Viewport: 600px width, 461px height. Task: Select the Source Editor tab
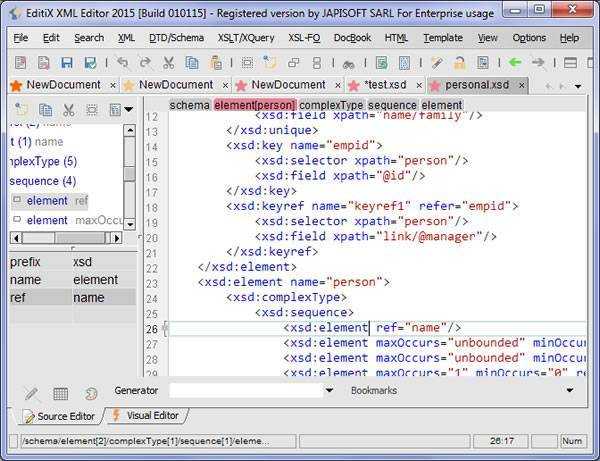click(x=60, y=416)
